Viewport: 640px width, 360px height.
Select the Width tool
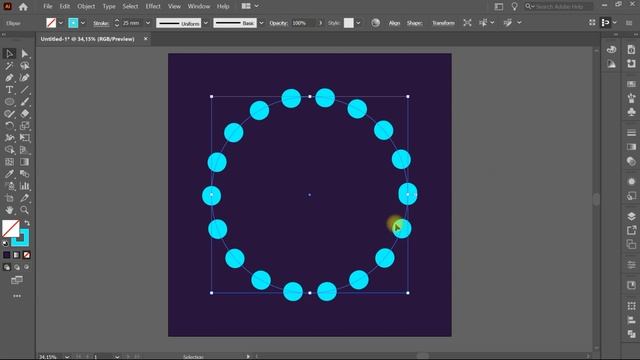9,138
